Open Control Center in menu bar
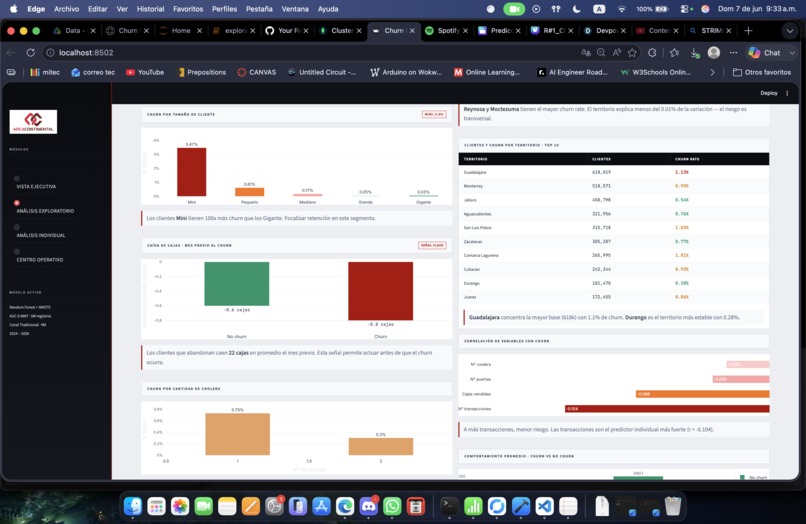Image resolution: width=806 pixels, height=524 pixels. pos(685,9)
